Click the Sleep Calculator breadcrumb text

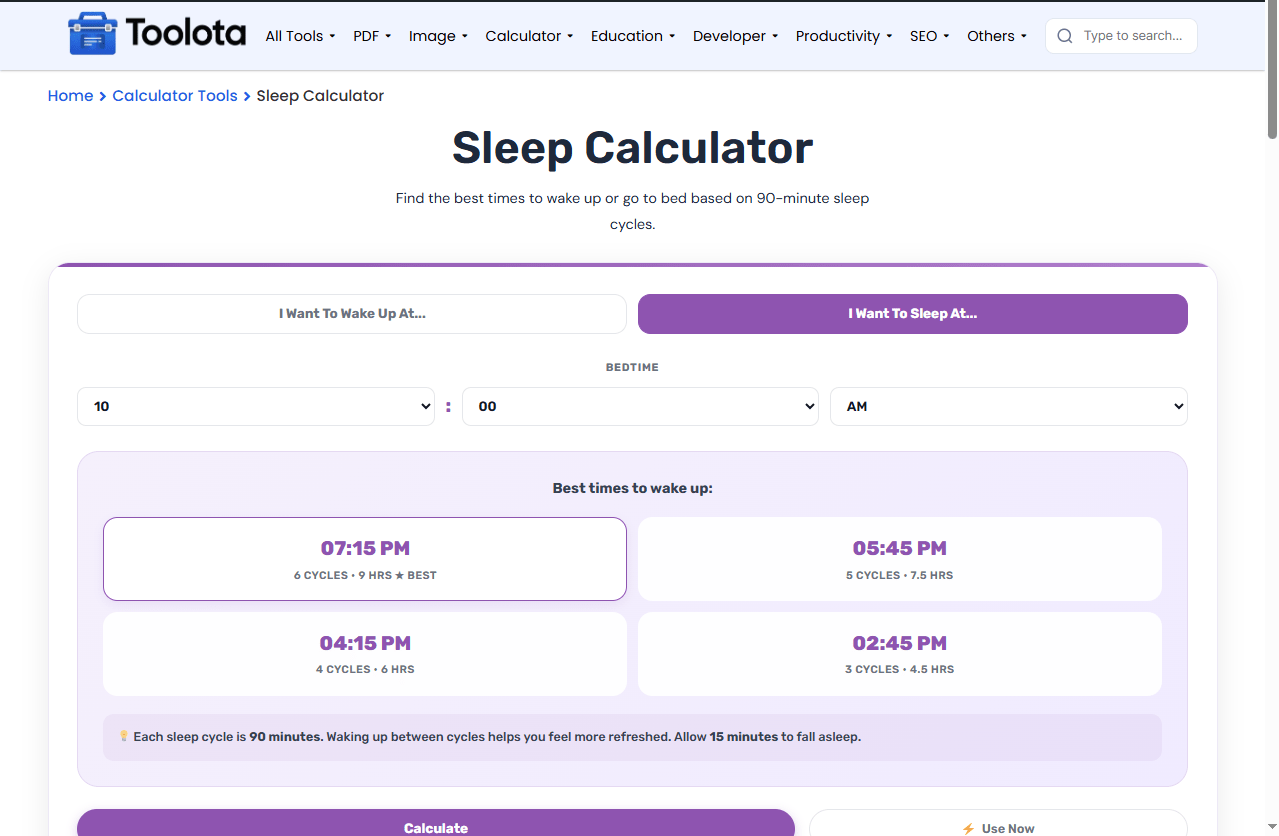pyautogui.click(x=320, y=96)
